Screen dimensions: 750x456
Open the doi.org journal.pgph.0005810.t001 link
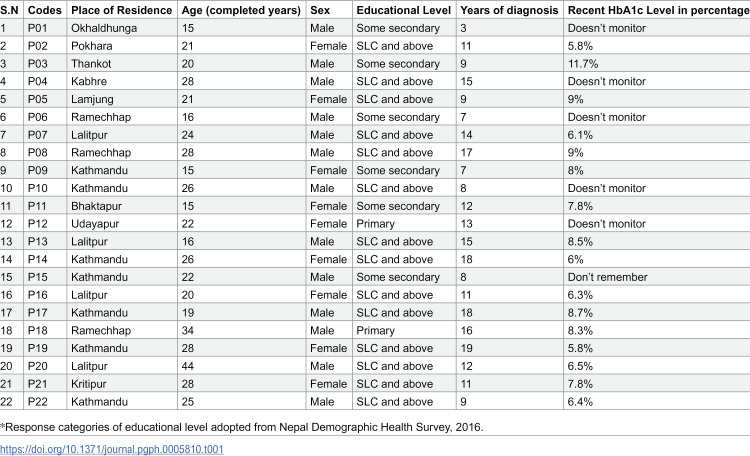click(x=111, y=449)
